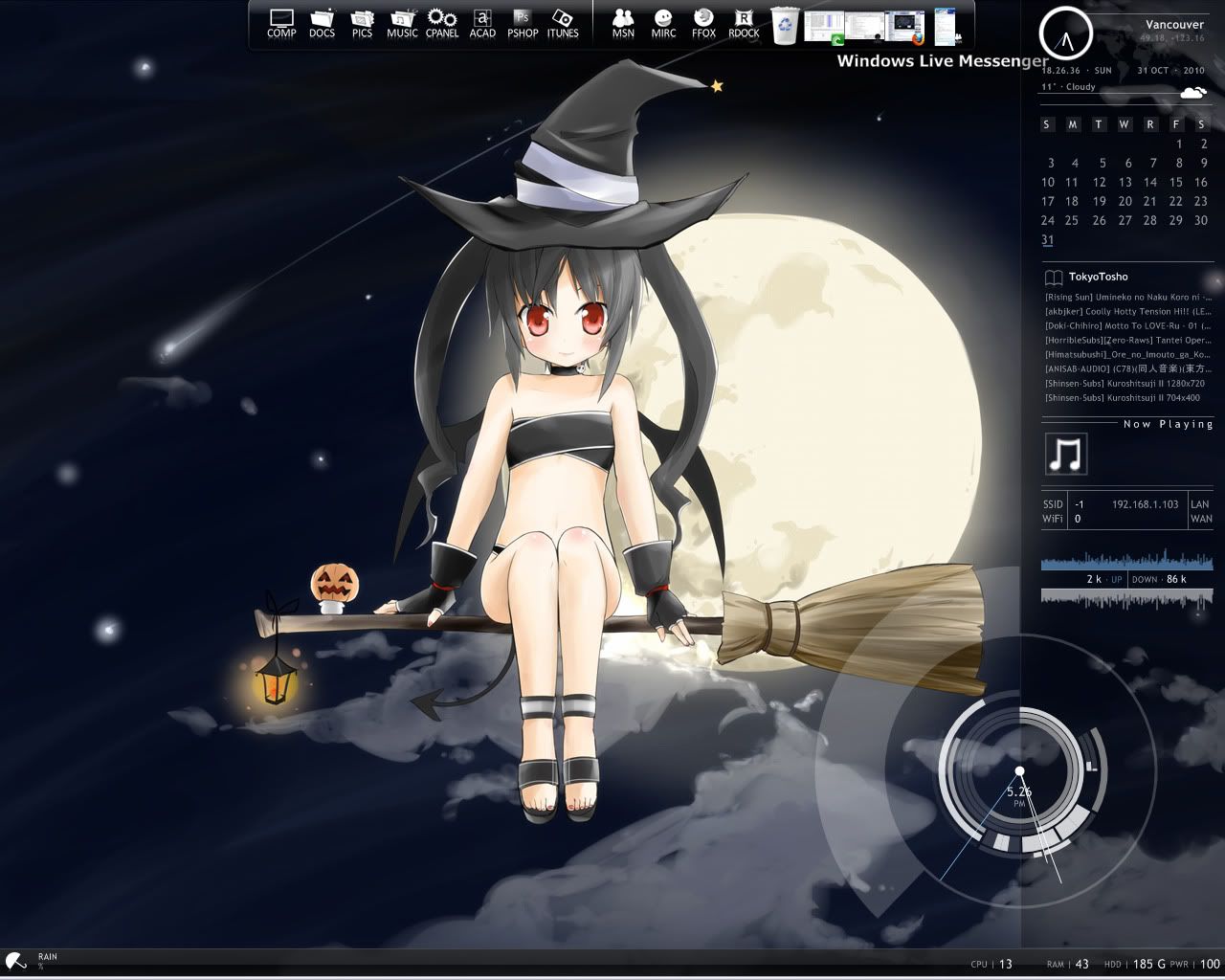
Task: Select today's date 31 in calendar
Action: click(1048, 240)
